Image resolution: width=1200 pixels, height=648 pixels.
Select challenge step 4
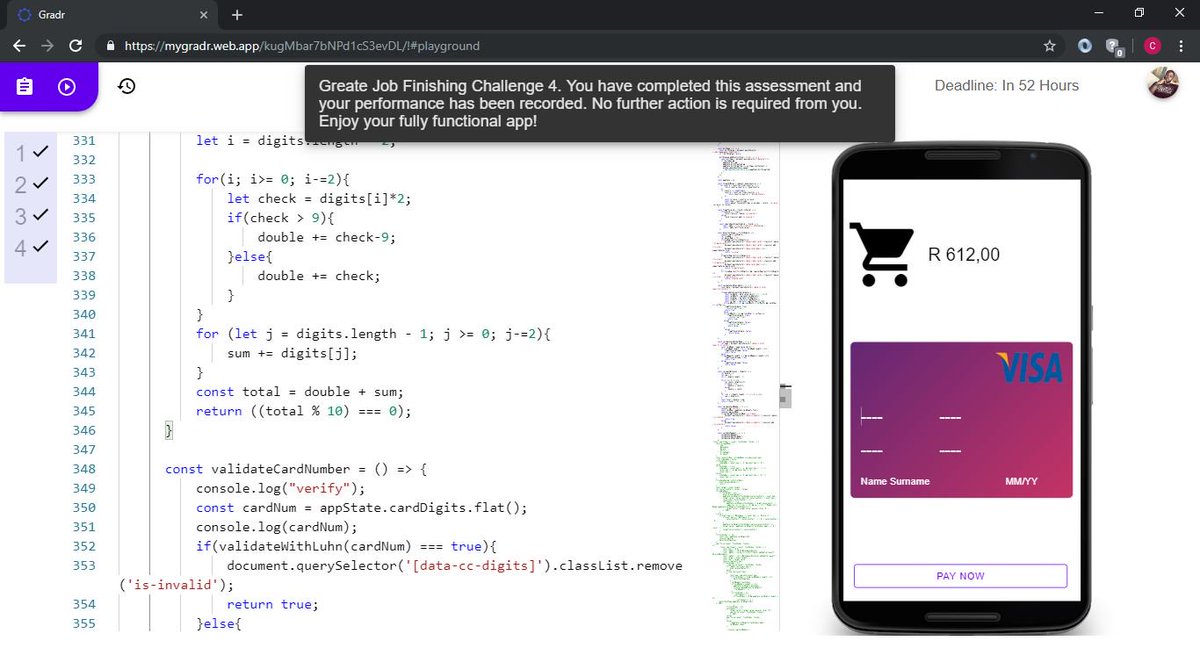(x=32, y=247)
